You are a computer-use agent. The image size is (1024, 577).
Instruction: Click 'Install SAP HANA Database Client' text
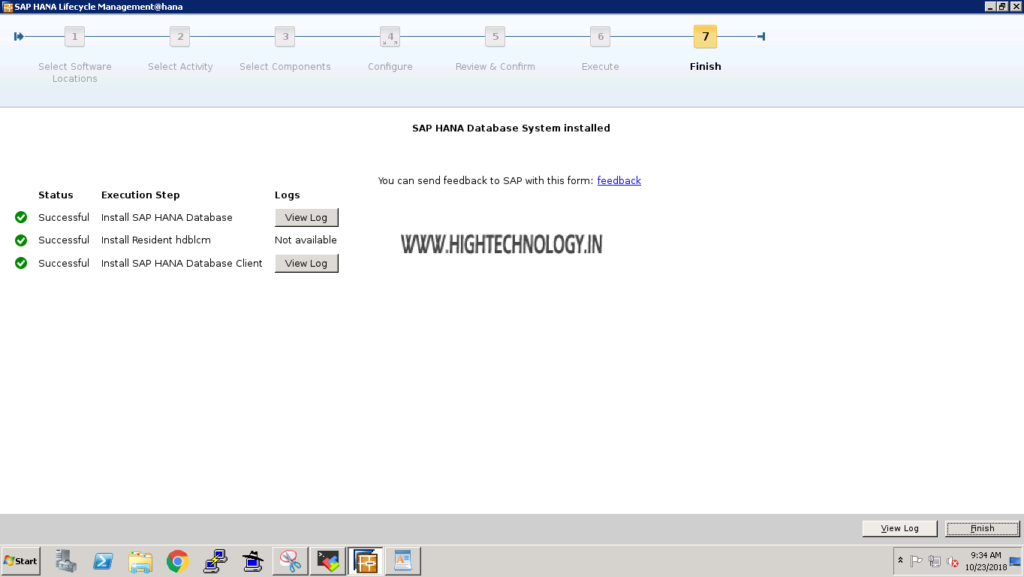[182, 263]
